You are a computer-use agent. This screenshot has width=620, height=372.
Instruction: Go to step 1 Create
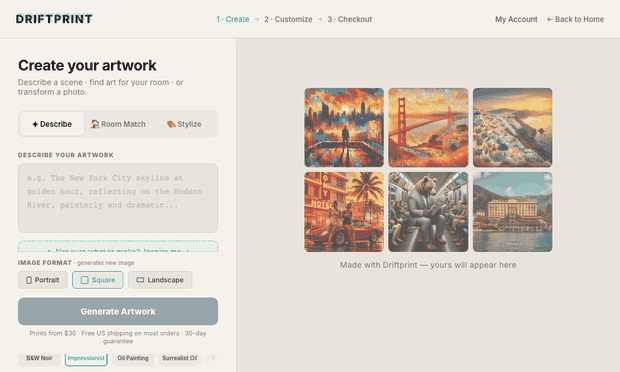point(232,19)
